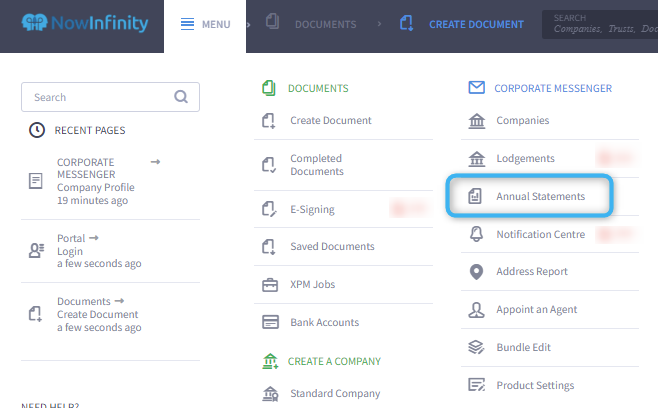
Task: Click the Address Report pin icon
Action: (x=477, y=272)
